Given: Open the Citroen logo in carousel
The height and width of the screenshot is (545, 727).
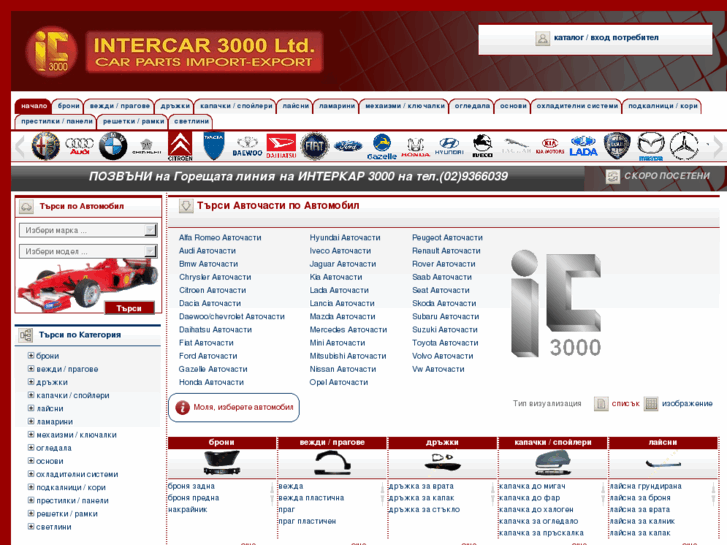Looking at the screenshot, I should 180,146.
